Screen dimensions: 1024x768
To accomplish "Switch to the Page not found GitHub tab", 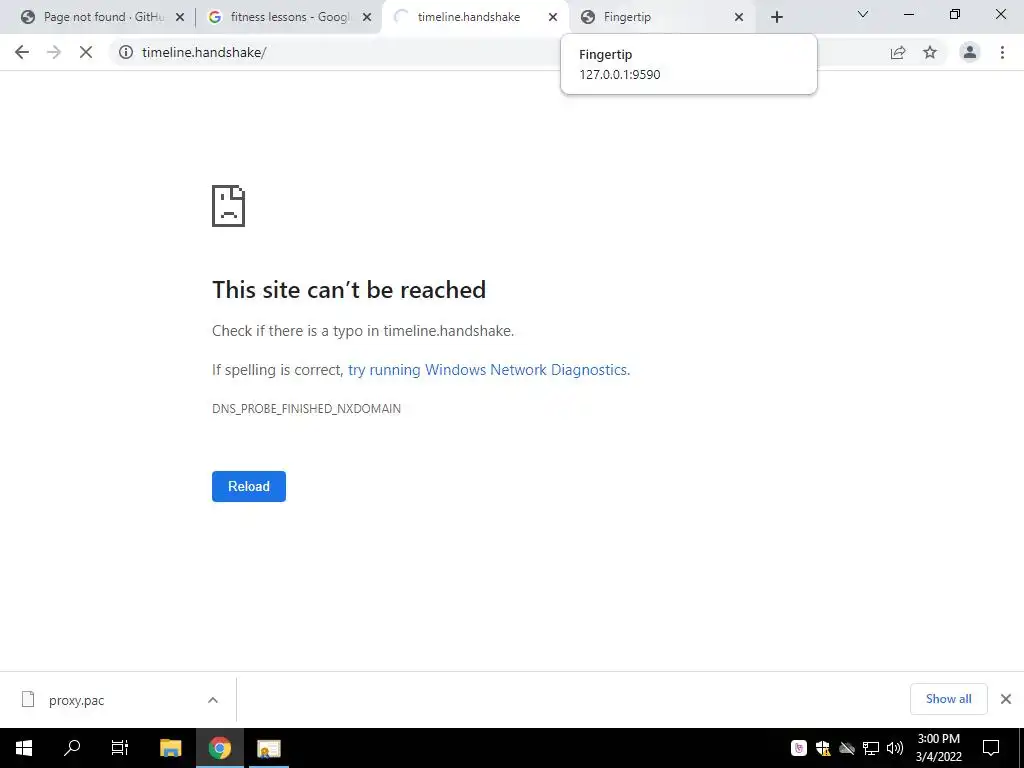I will [x=102, y=17].
